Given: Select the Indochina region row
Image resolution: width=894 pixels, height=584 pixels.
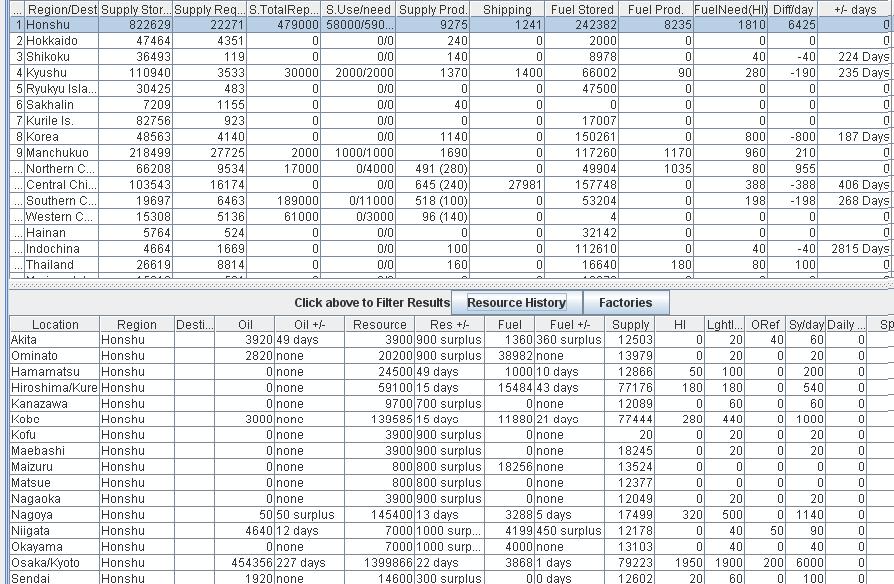Looking at the screenshot, I should tap(450, 248).
